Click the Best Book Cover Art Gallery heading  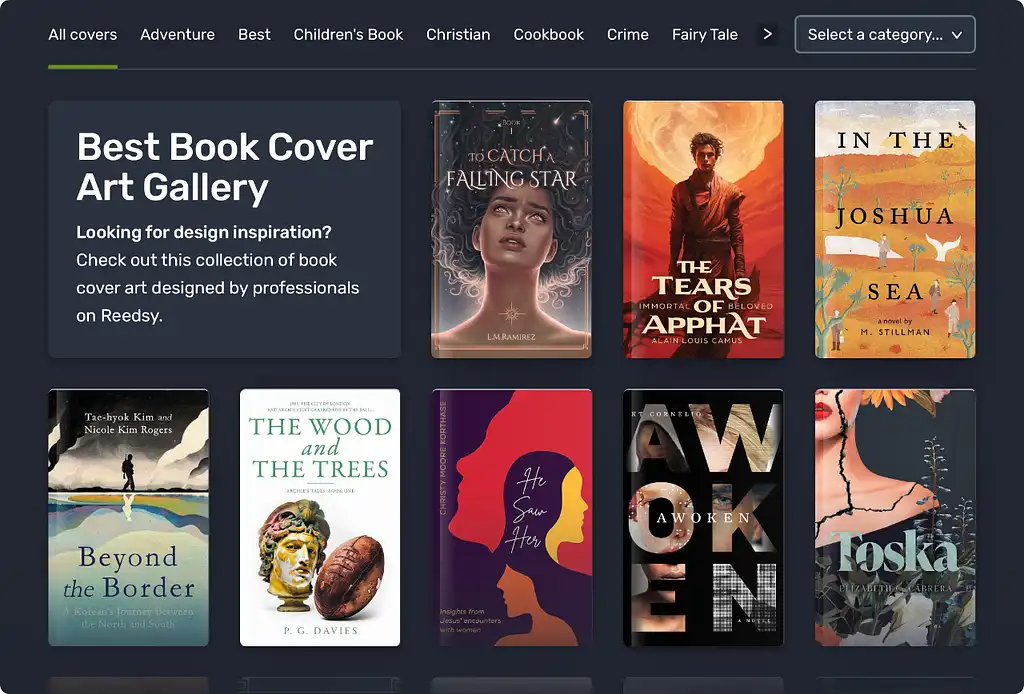point(224,167)
